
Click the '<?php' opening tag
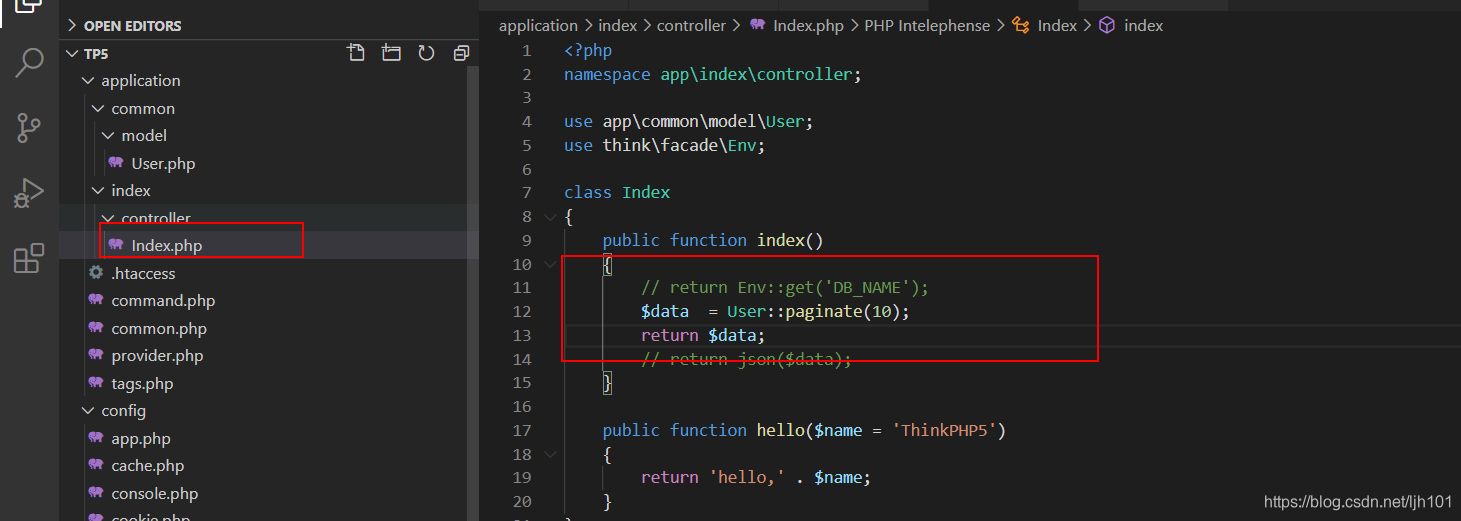588,50
